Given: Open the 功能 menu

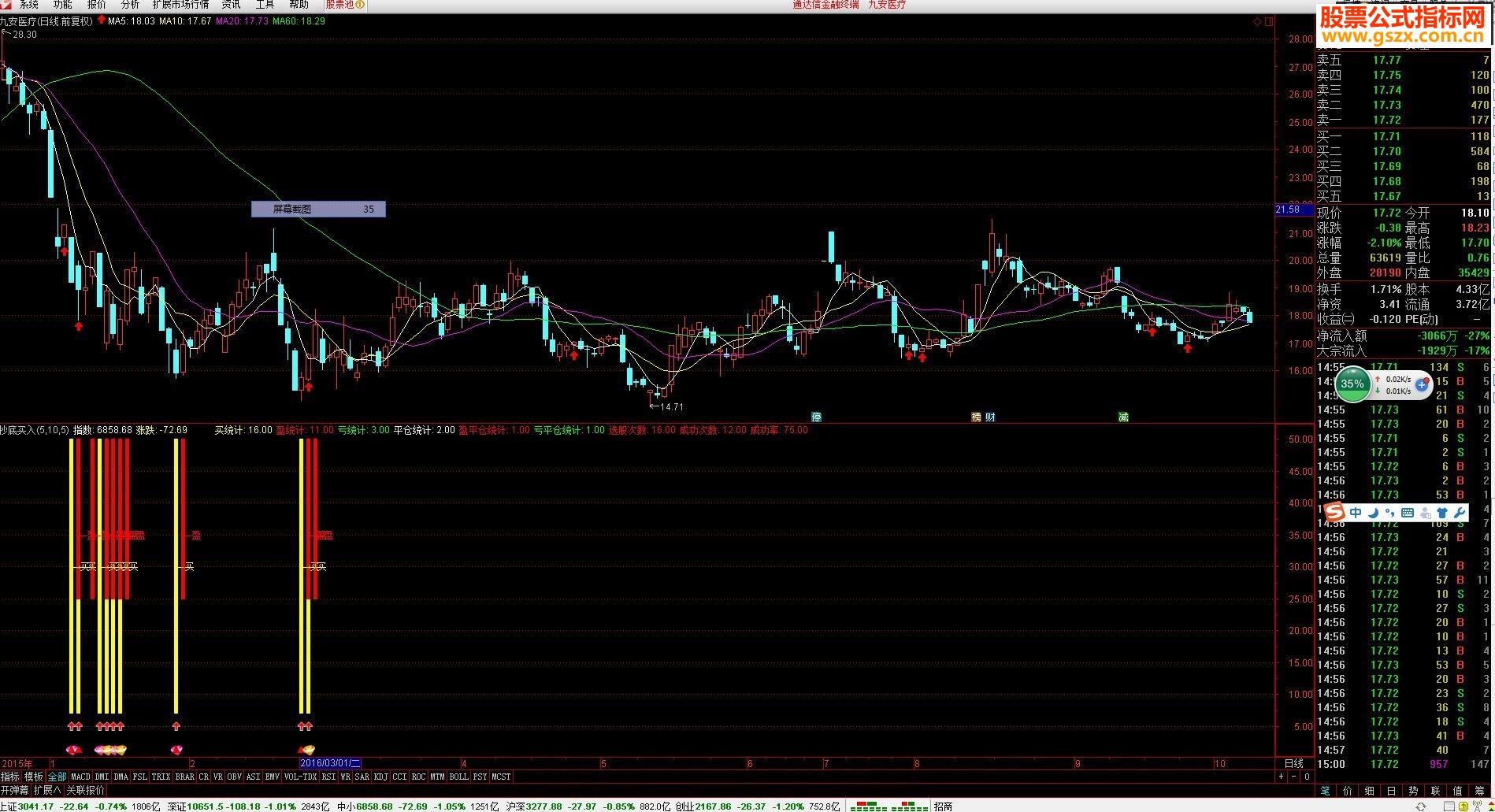Looking at the screenshot, I should (62, 5).
